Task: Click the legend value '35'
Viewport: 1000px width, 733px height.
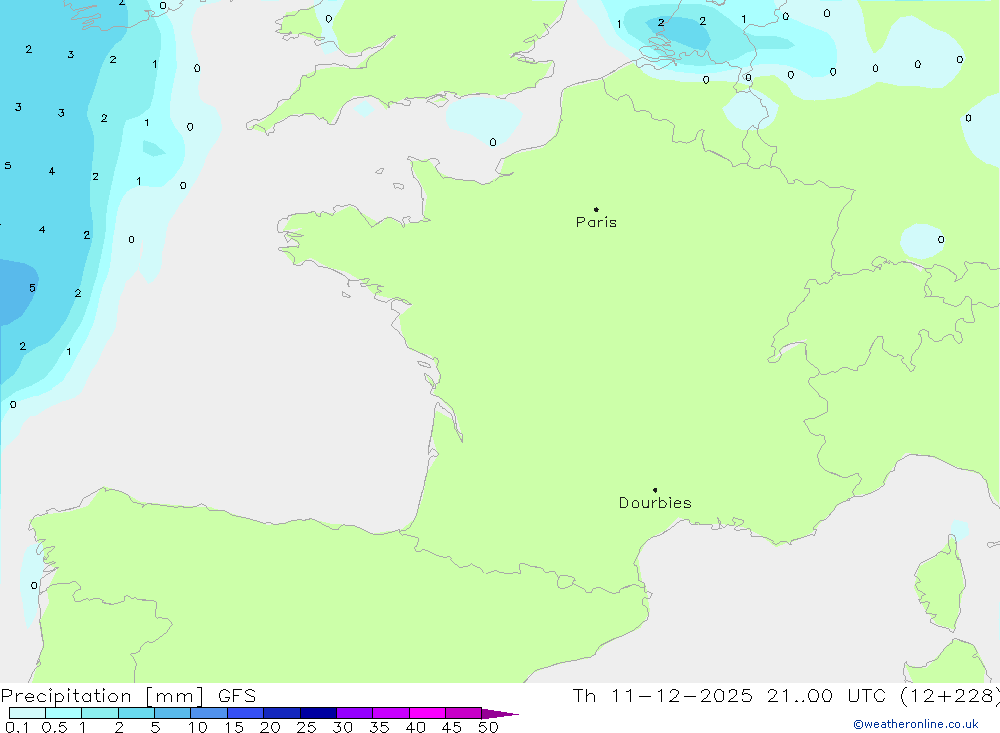Action: [x=379, y=727]
